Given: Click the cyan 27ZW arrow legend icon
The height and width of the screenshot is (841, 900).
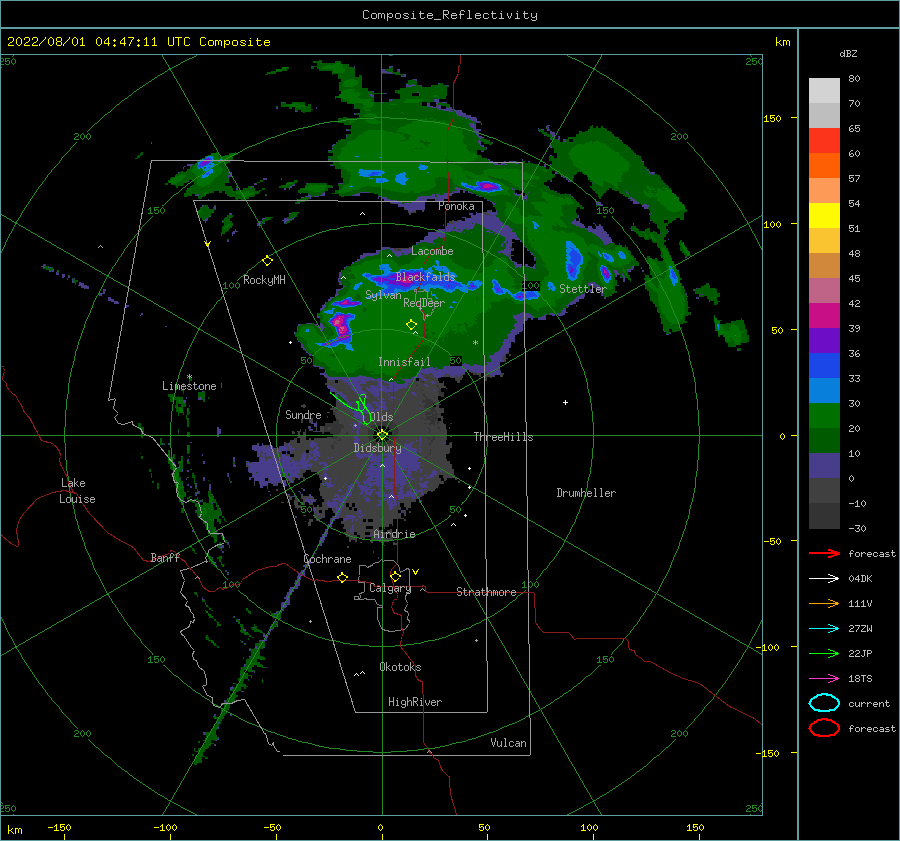Looking at the screenshot, I should 824,629.
